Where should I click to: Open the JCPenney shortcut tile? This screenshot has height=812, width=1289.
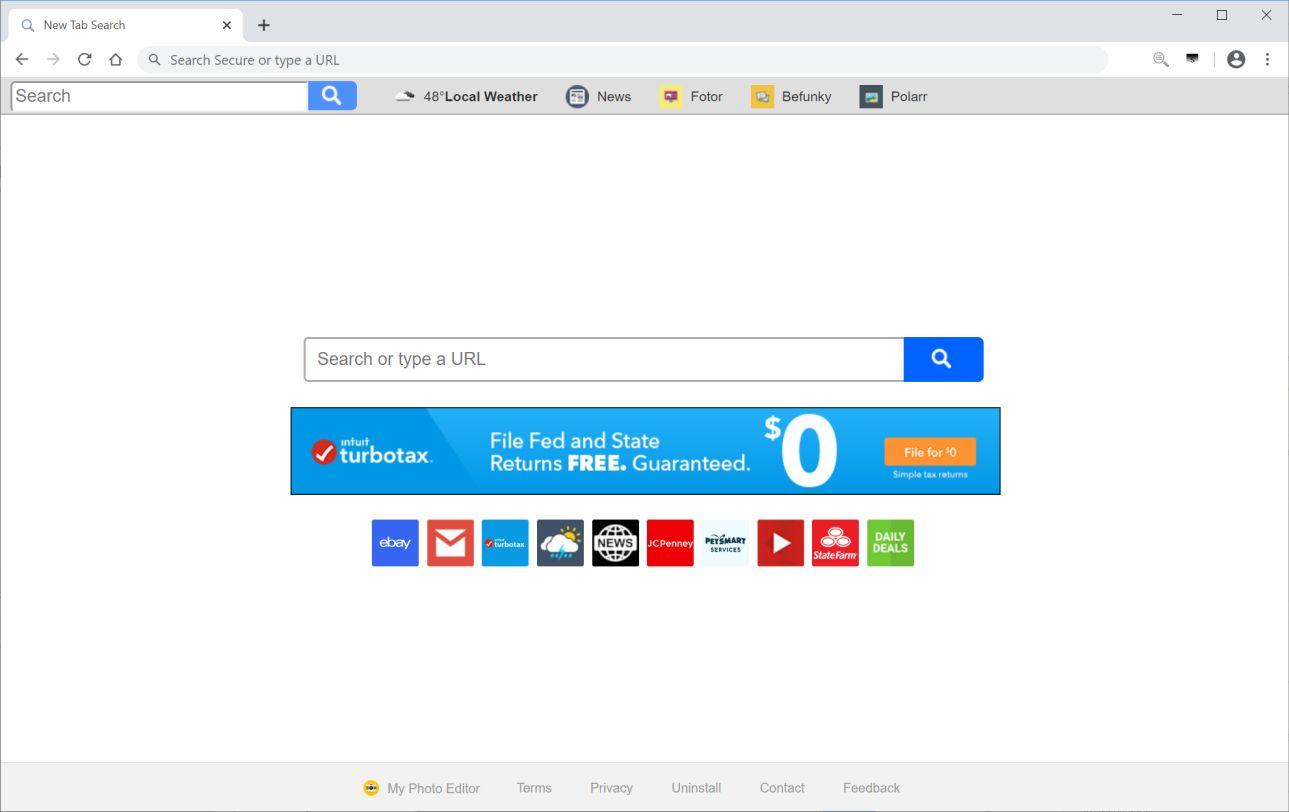[670, 543]
